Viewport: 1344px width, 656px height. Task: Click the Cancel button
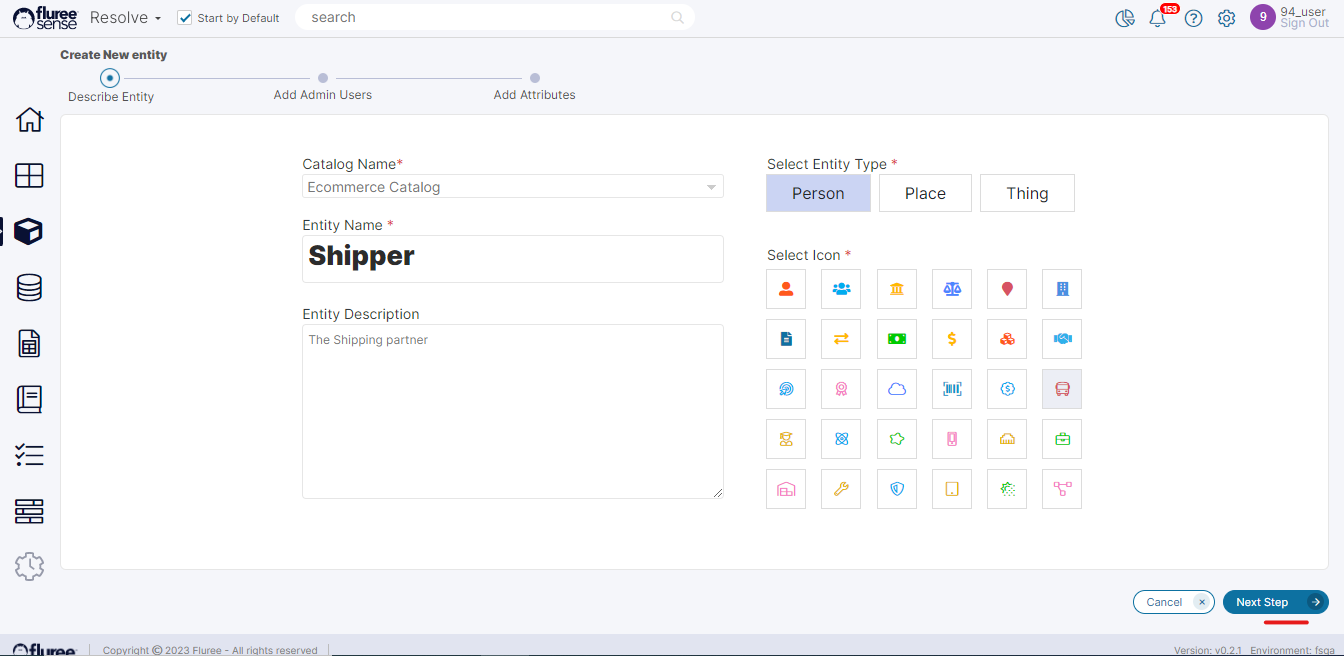[1172, 602]
